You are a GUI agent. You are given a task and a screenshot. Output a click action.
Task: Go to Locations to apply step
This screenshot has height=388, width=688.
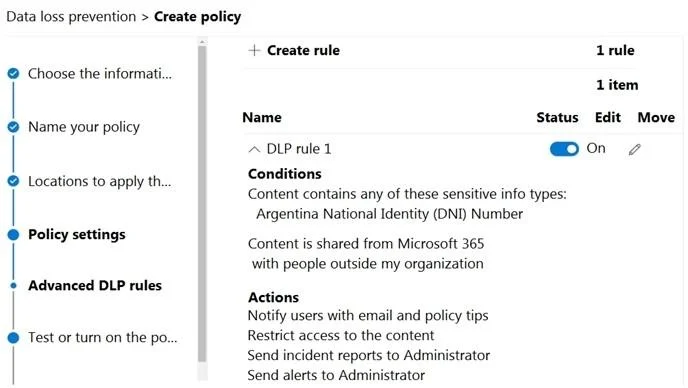click(x=100, y=181)
